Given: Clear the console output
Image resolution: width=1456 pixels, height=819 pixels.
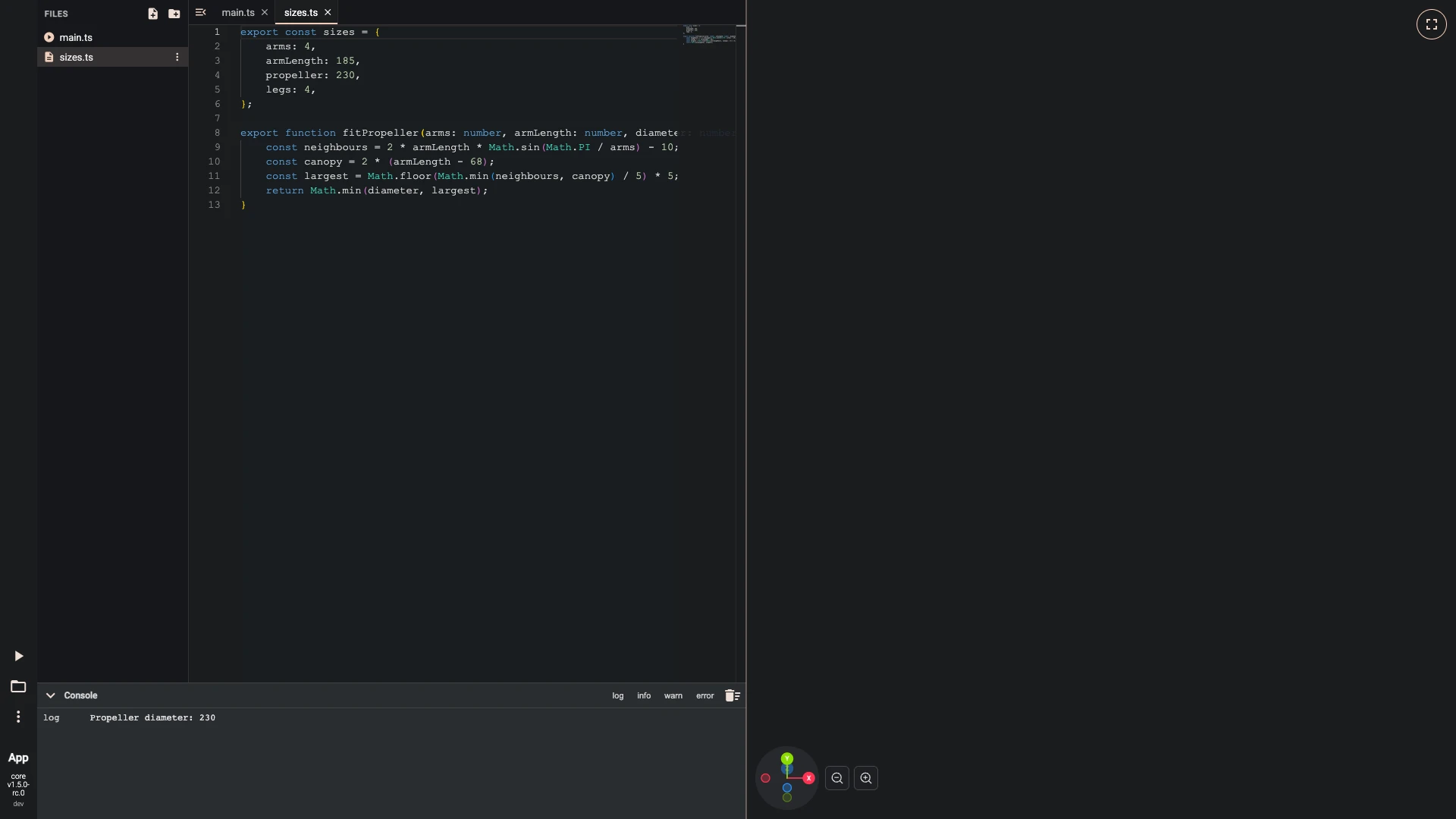Looking at the screenshot, I should coord(733,695).
